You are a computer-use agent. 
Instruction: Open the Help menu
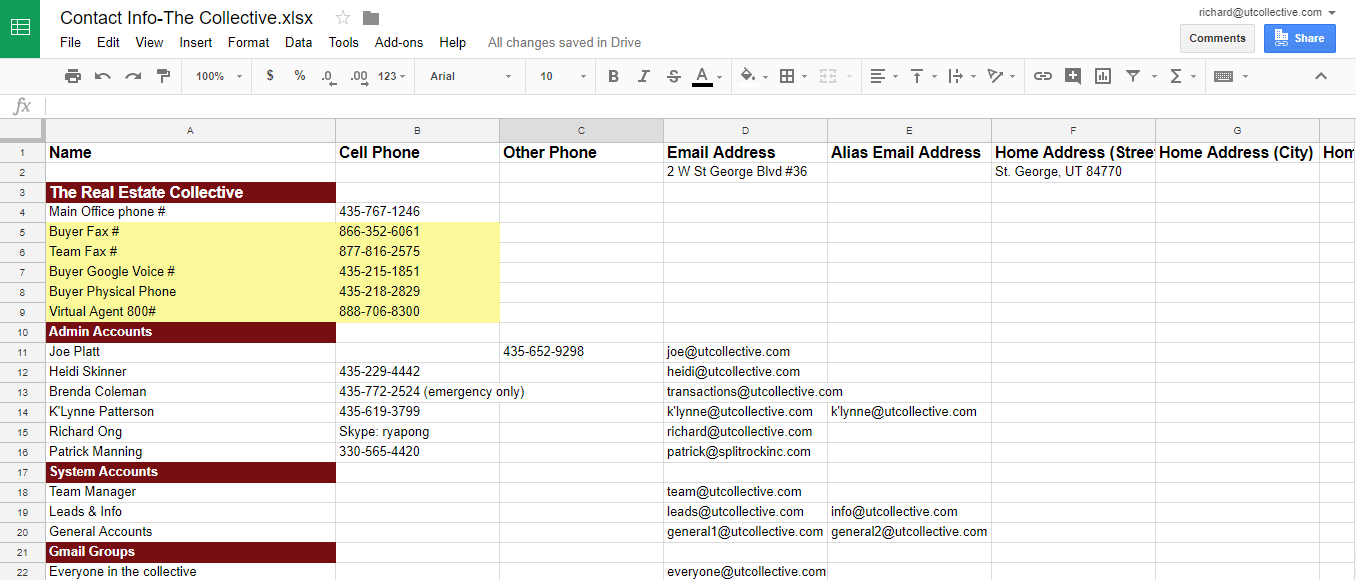pos(452,42)
